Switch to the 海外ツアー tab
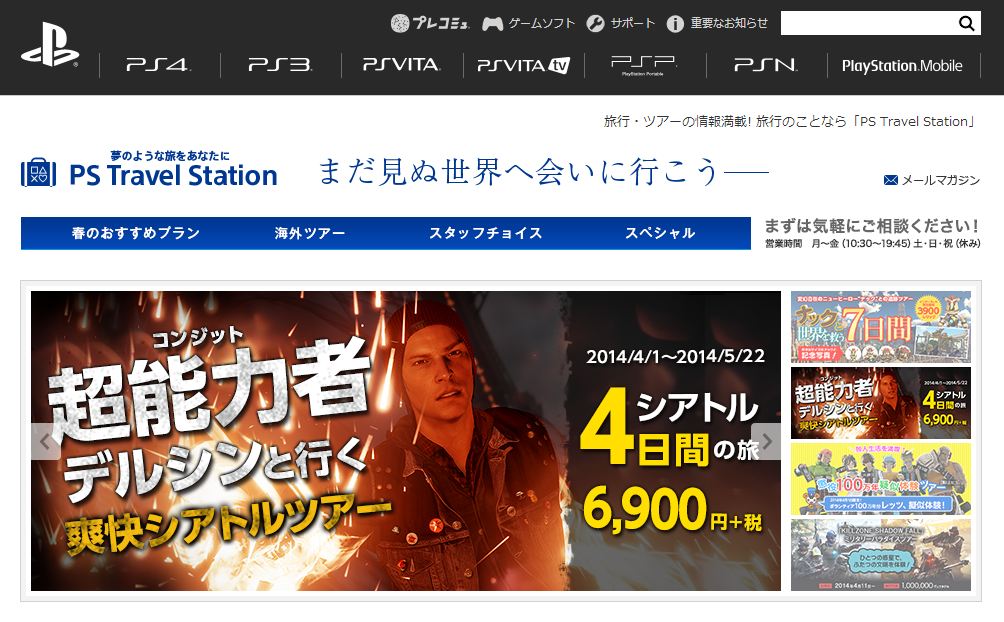The image size is (1004, 622). click(310, 233)
